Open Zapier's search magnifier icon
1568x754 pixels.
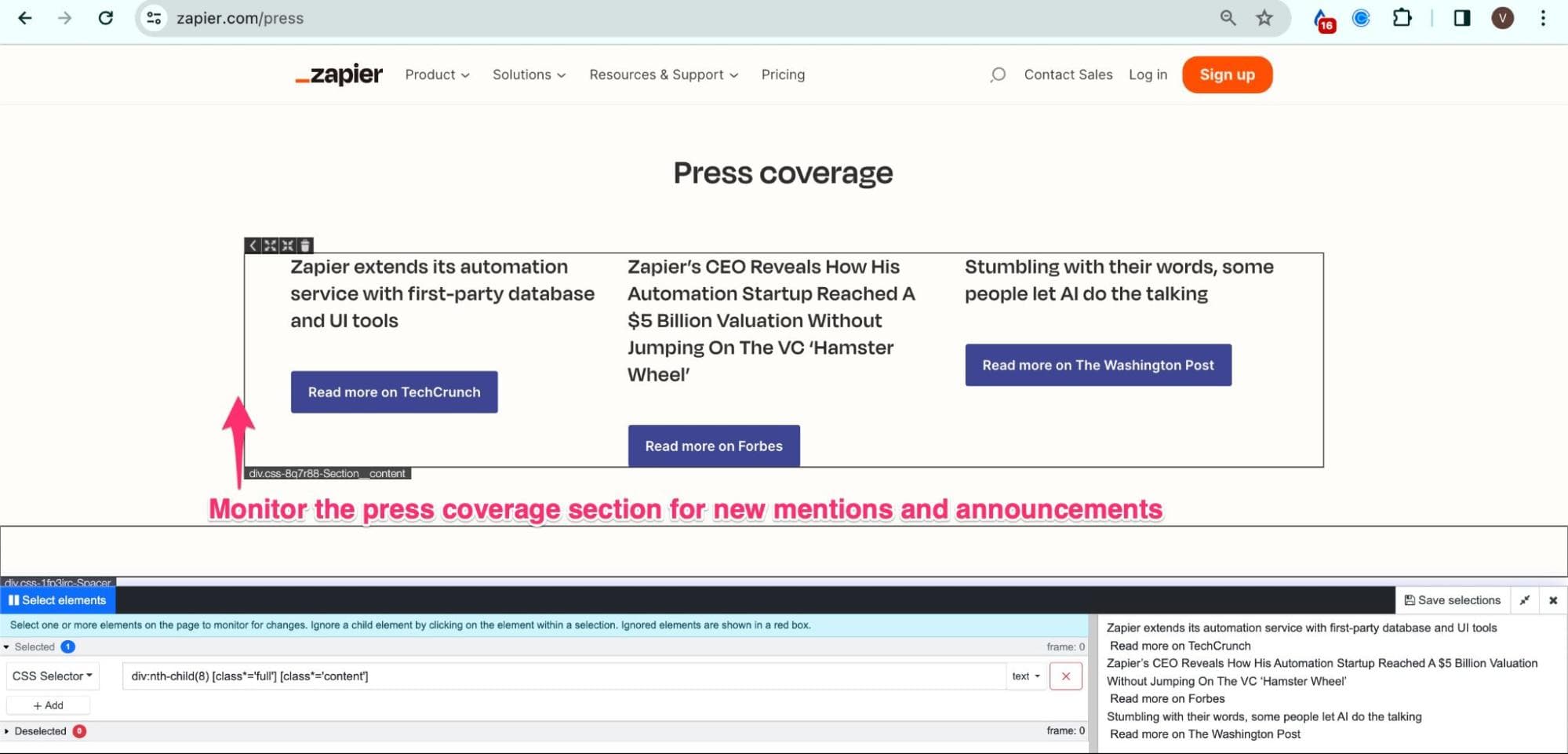[997, 75]
